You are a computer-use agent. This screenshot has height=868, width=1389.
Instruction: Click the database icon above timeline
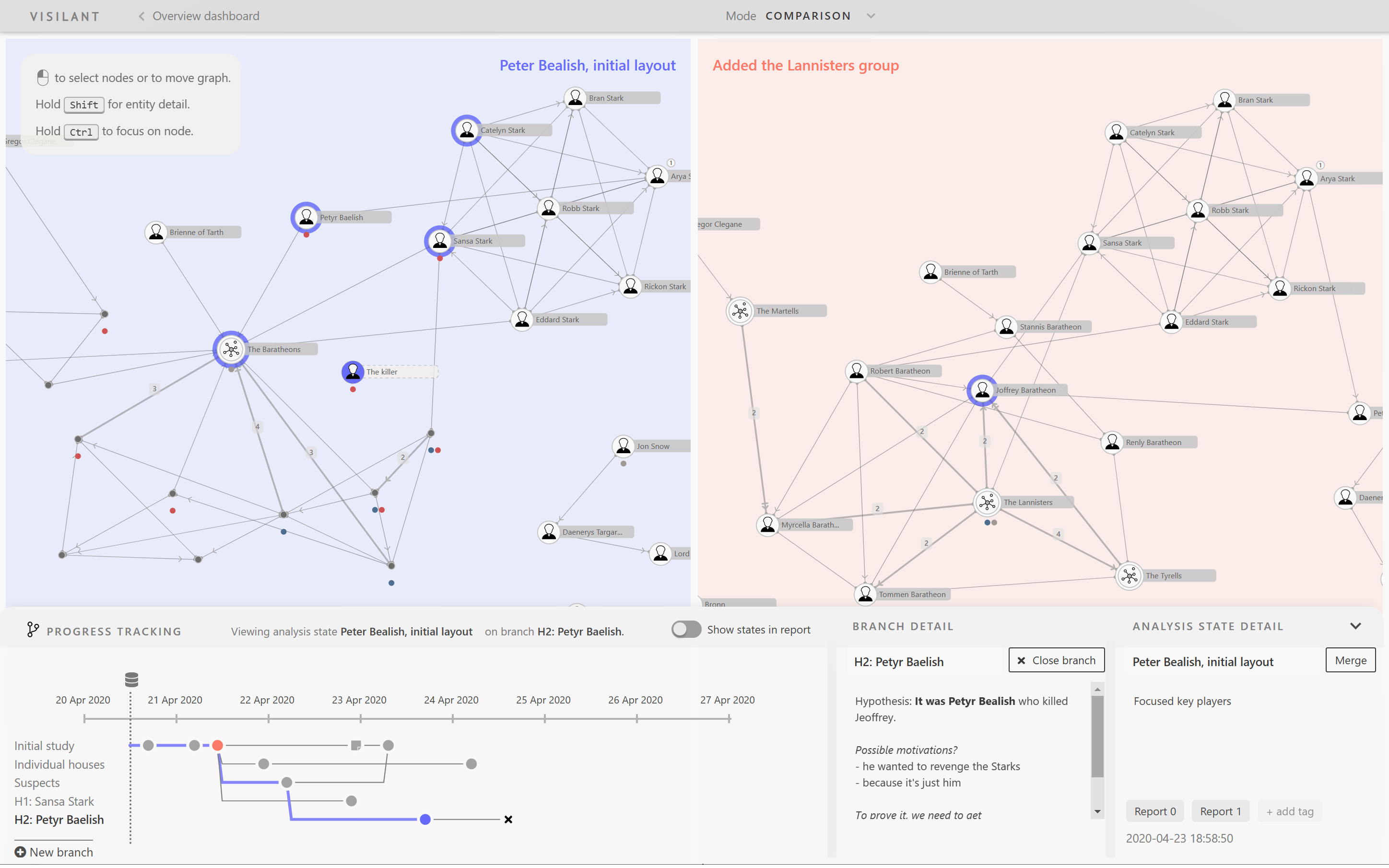tap(131, 680)
